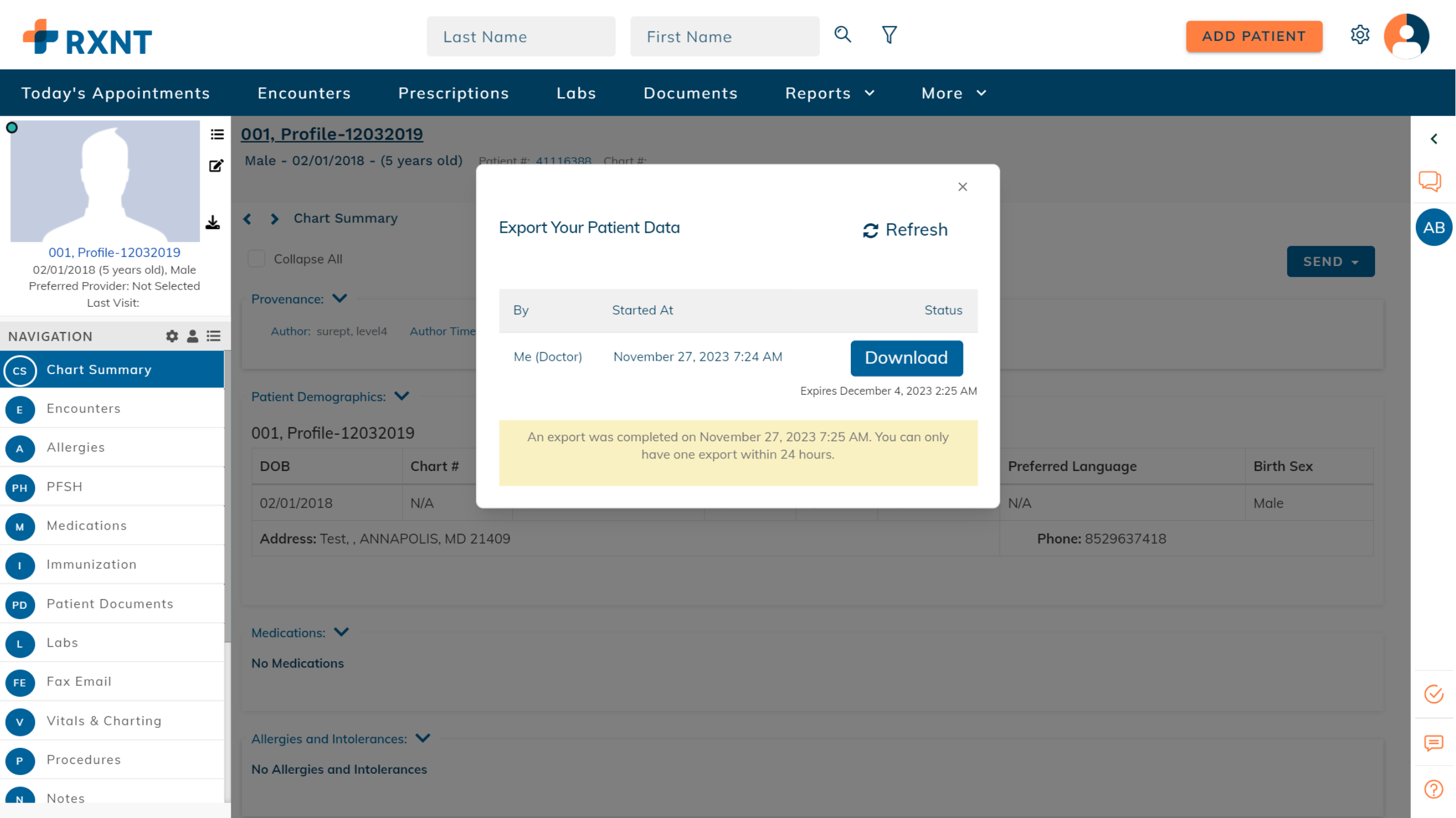Open the chat messages icon on the right sidebar

(1430, 181)
